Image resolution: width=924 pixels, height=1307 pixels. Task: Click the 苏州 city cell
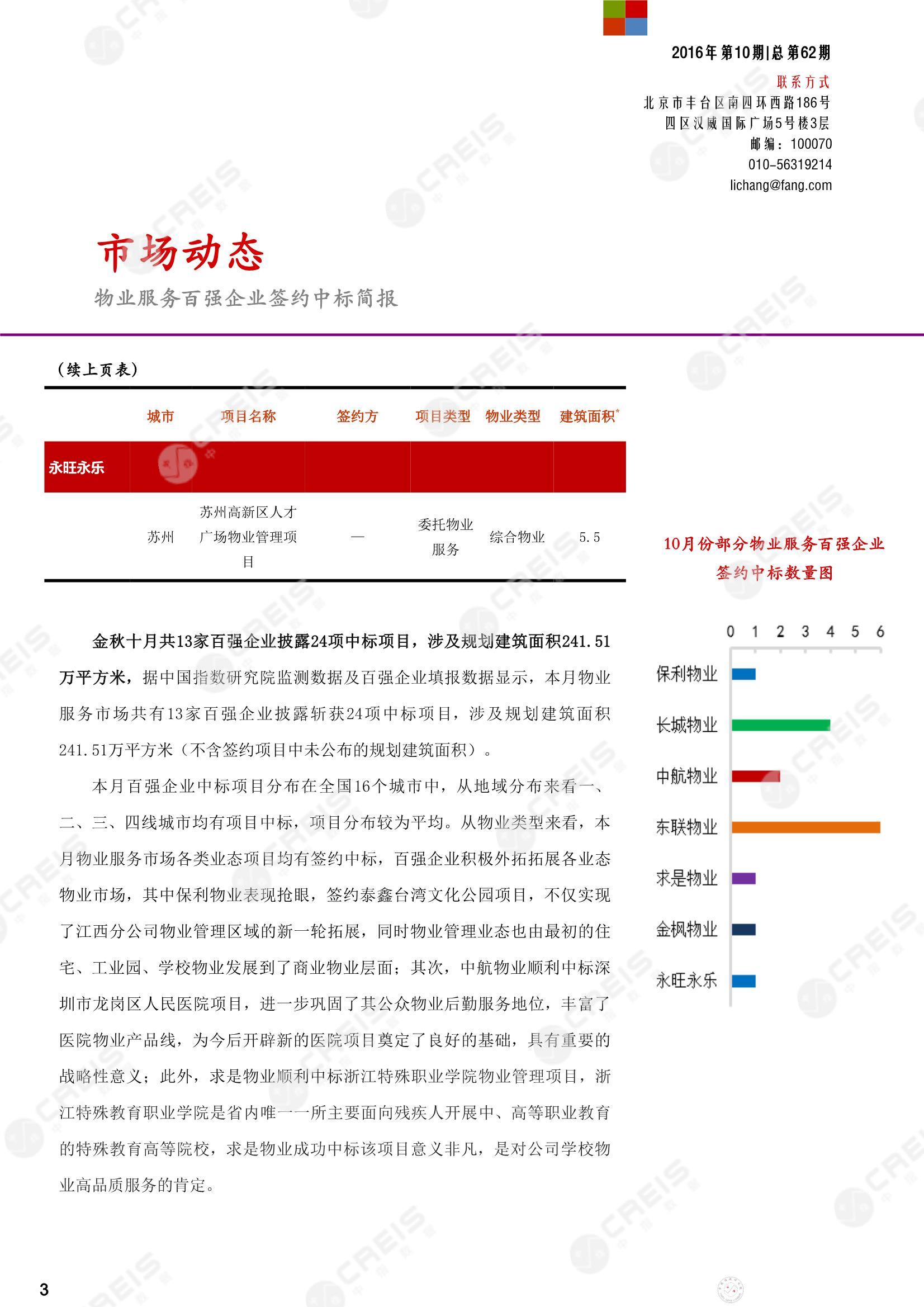[160, 537]
